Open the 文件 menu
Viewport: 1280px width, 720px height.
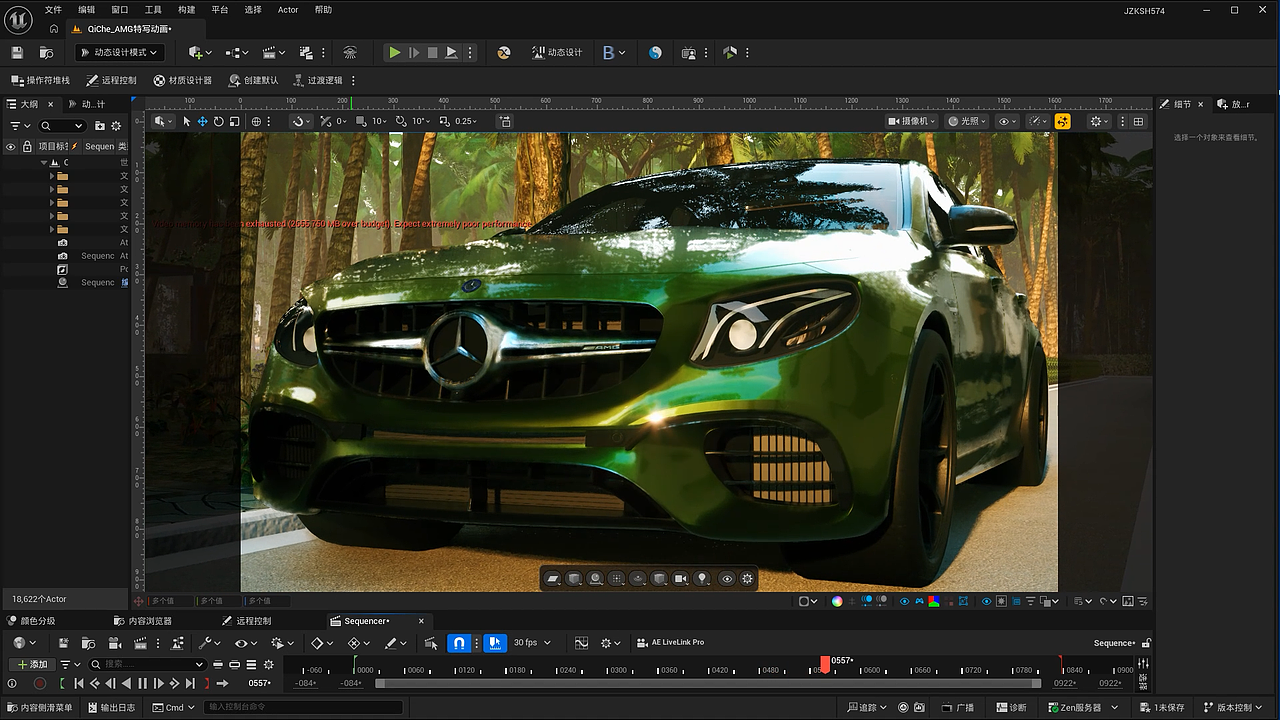[x=53, y=10]
